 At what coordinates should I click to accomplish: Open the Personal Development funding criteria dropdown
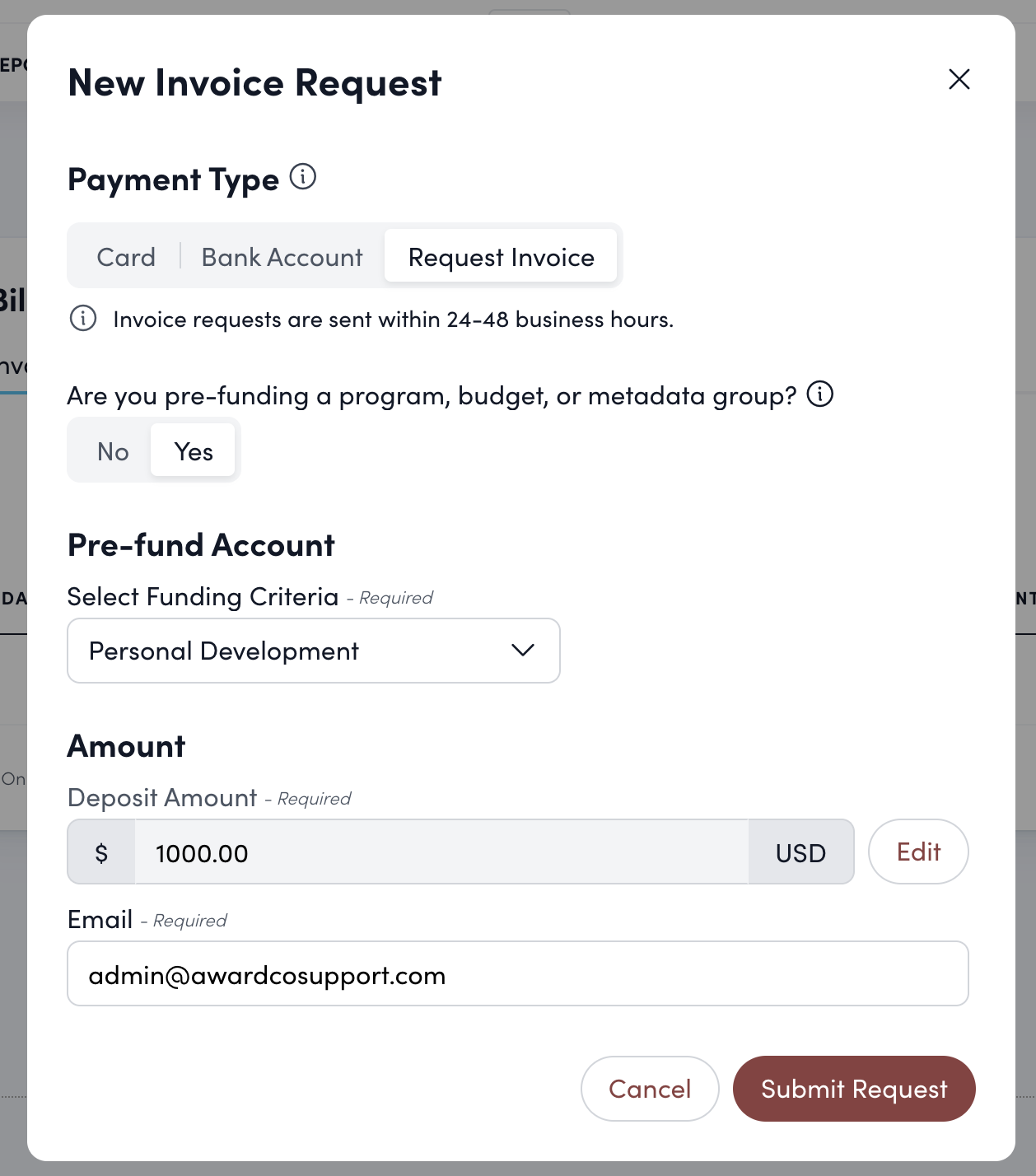point(313,651)
